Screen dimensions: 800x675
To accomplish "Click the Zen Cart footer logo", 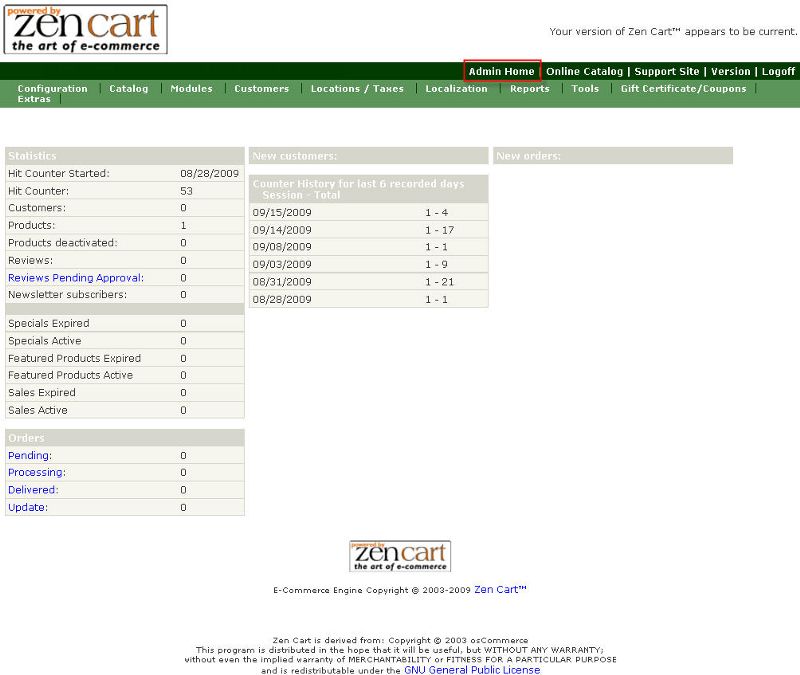I will pyautogui.click(x=400, y=556).
